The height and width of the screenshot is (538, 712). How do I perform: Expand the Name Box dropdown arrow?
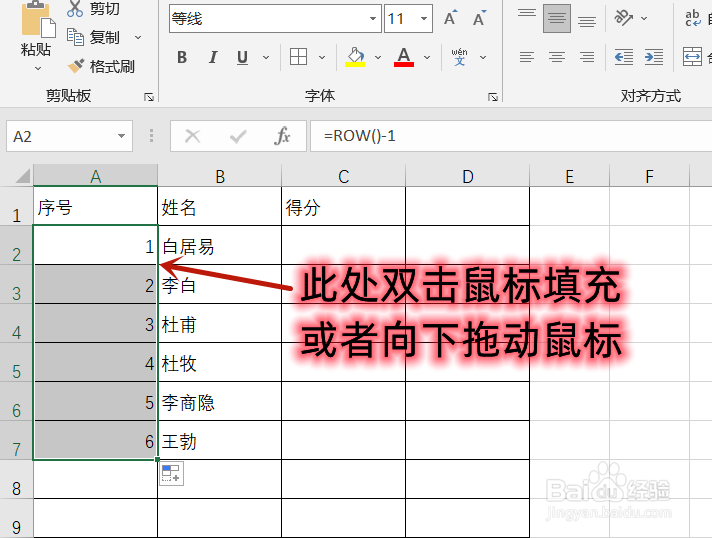(x=121, y=136)
